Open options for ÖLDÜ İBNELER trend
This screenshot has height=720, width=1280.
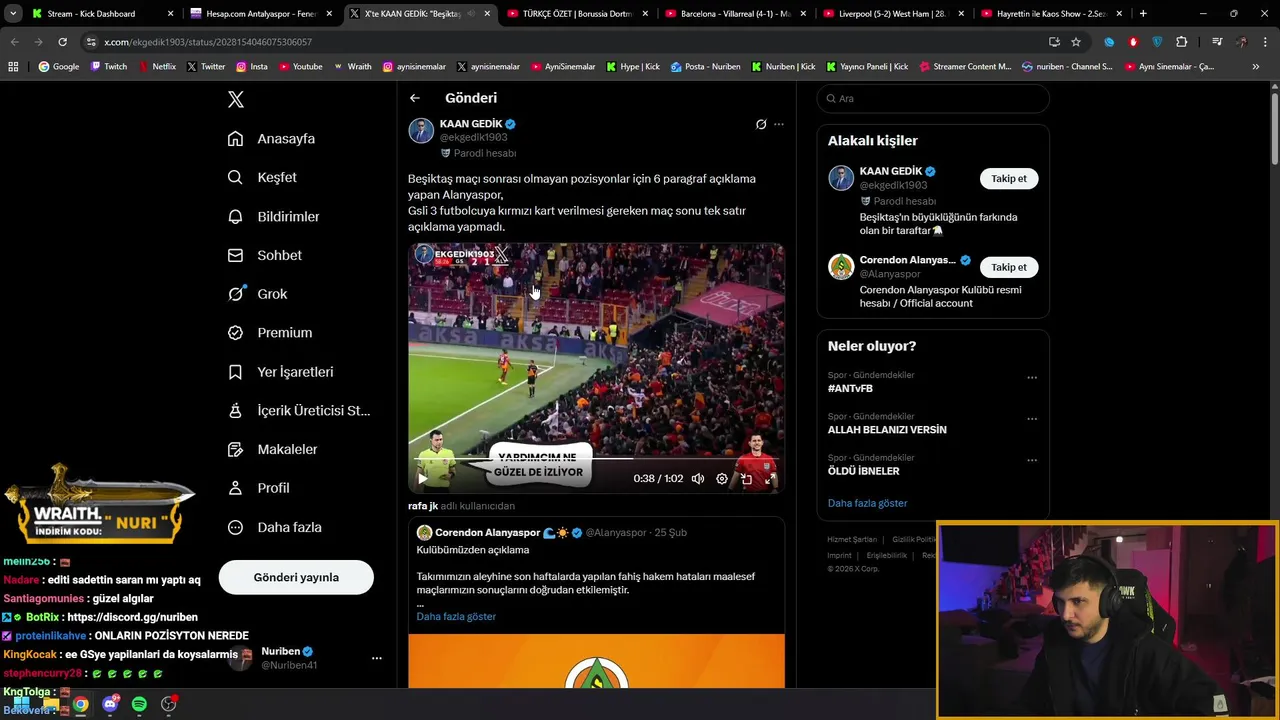[x=1032, y=460]
